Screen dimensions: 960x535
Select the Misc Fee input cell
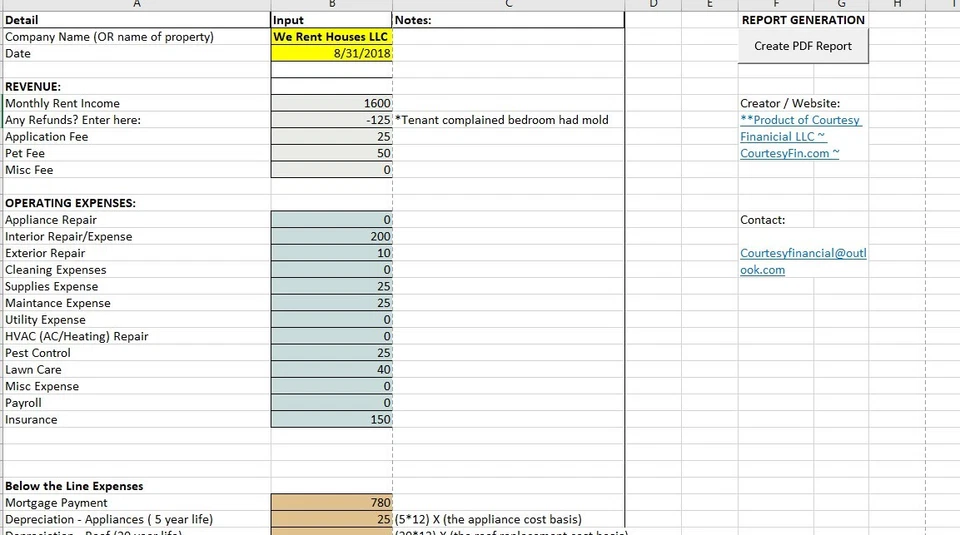click(x=331, y=170)
